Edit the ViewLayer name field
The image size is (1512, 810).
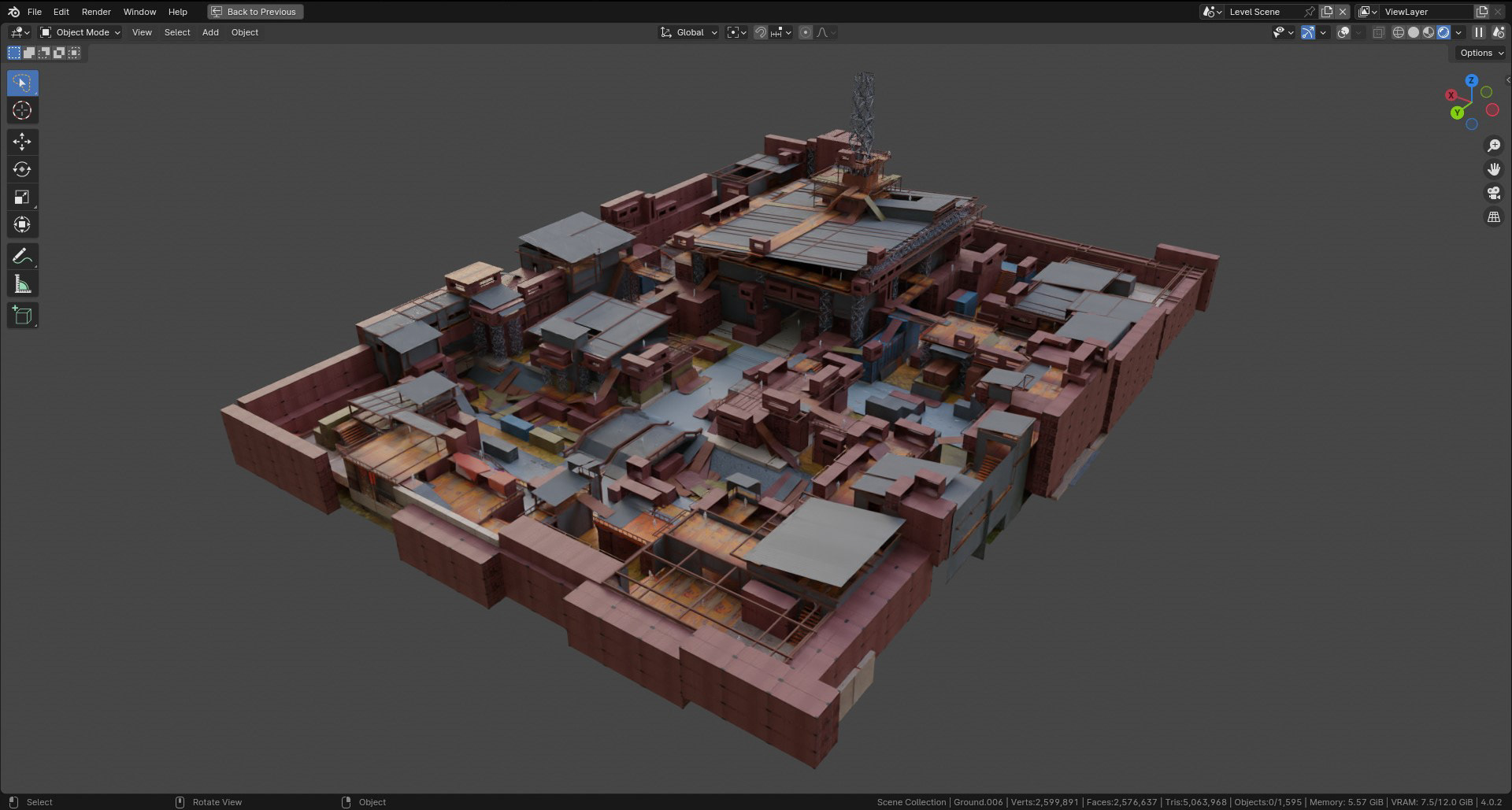click(x=1426, y=12)
